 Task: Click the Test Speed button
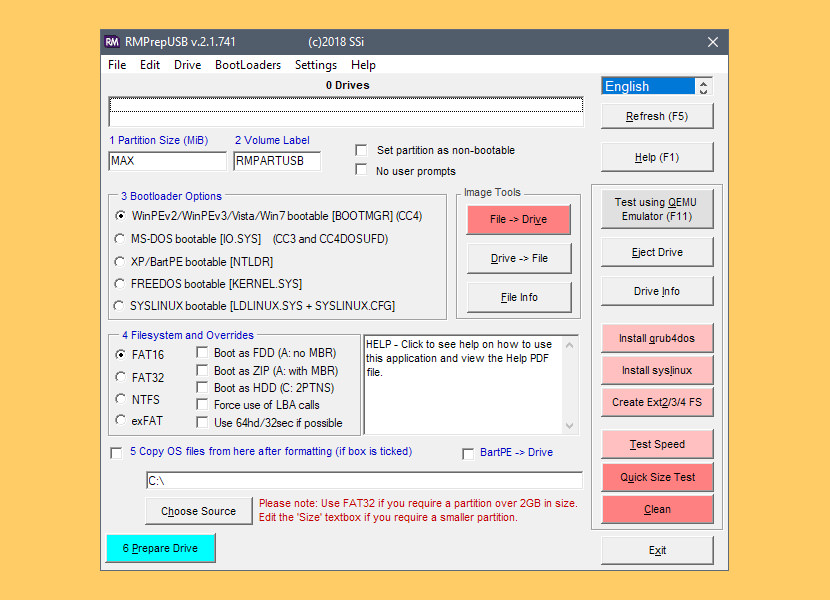(657, 444)
